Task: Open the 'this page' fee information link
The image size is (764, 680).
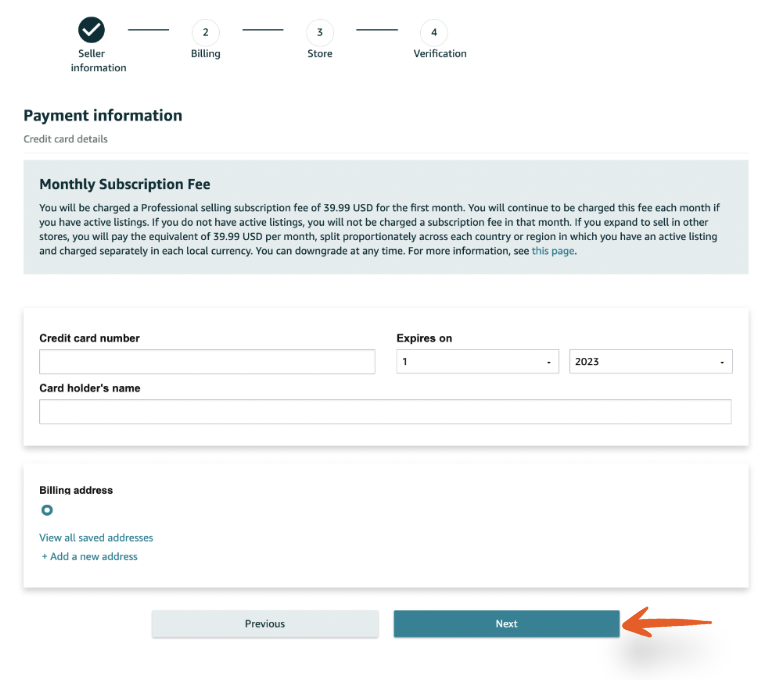Action: (553, 251)
